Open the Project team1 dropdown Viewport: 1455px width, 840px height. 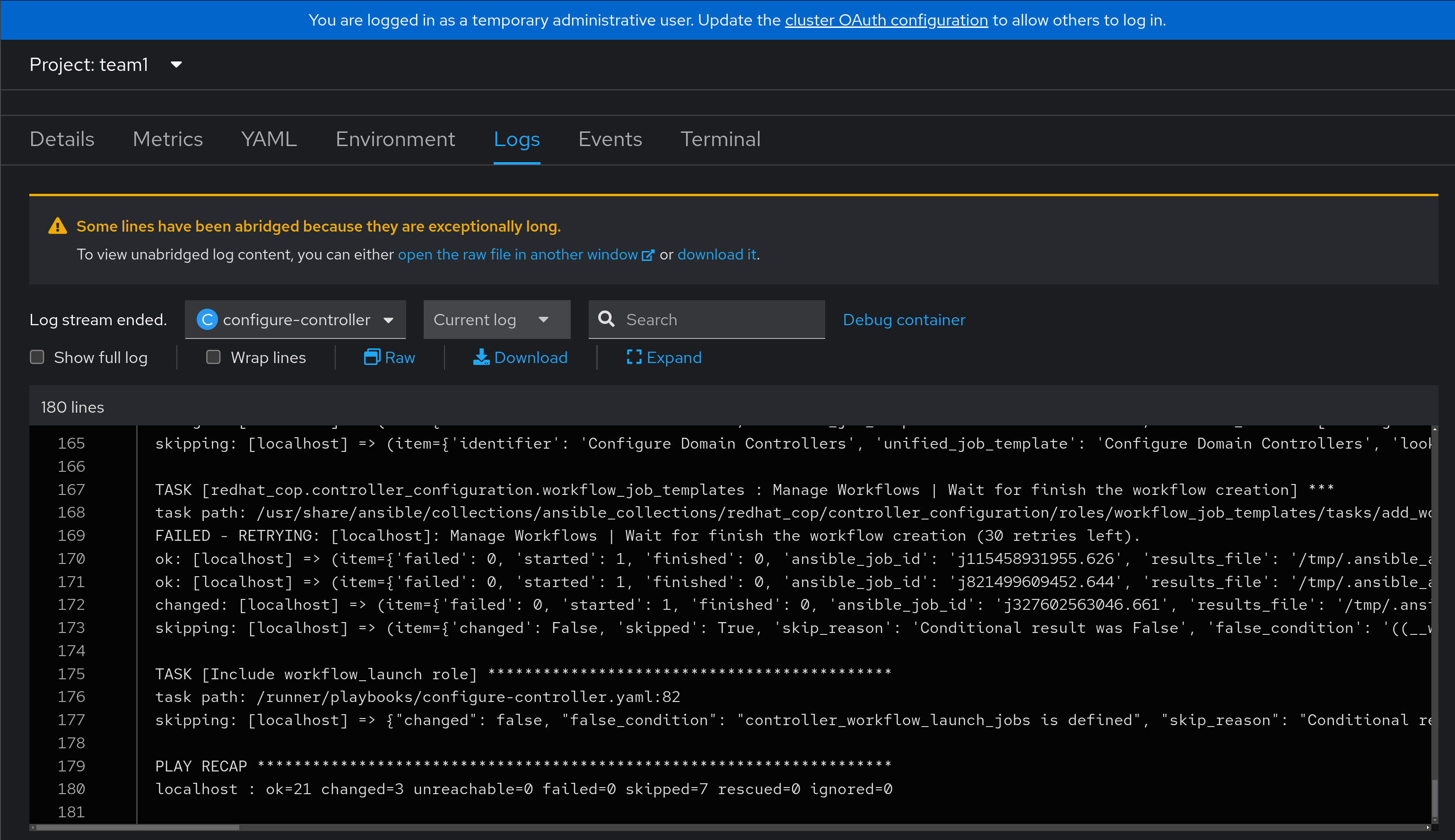(x=106, y=65)
